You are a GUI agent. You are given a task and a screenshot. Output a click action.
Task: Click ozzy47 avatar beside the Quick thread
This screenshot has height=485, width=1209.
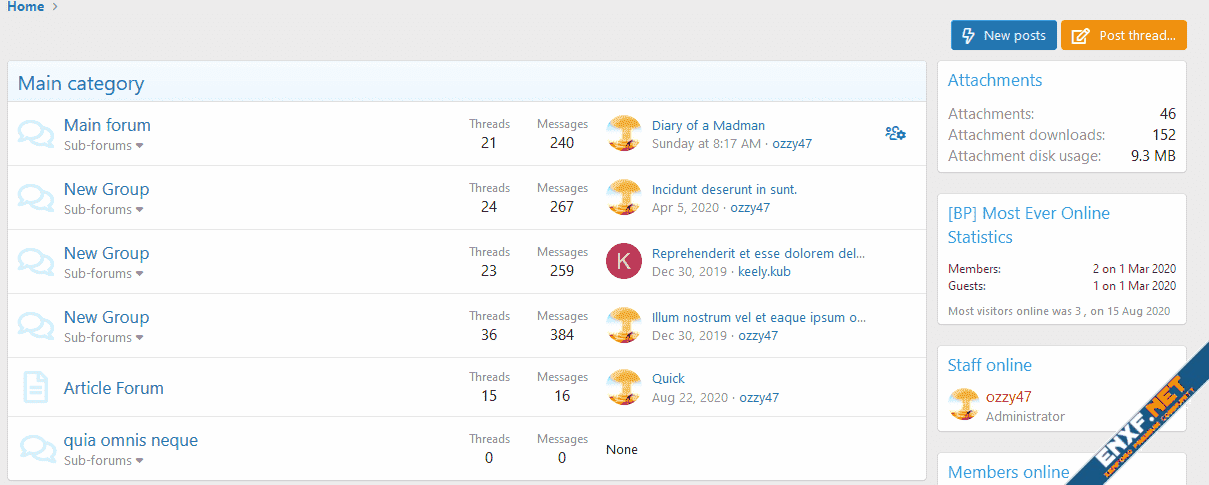coord(623,387)
